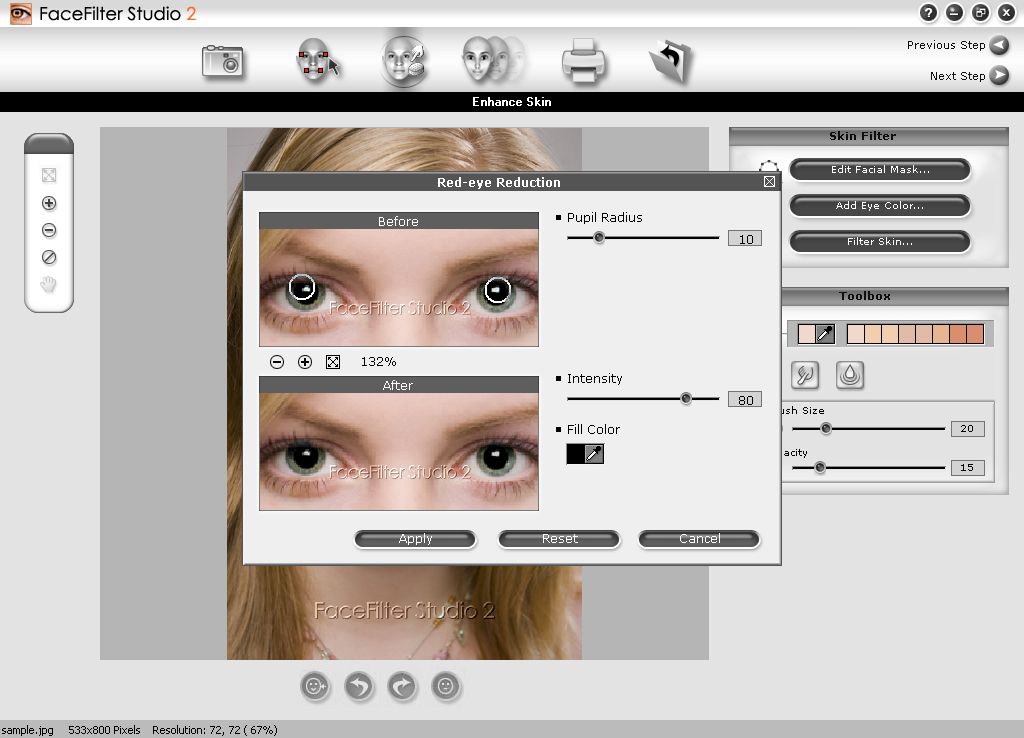Viewport: 1024px width, 738px height.
Task: Click the Opacity slider handle in Toolbox
Action: pos(820,467)
